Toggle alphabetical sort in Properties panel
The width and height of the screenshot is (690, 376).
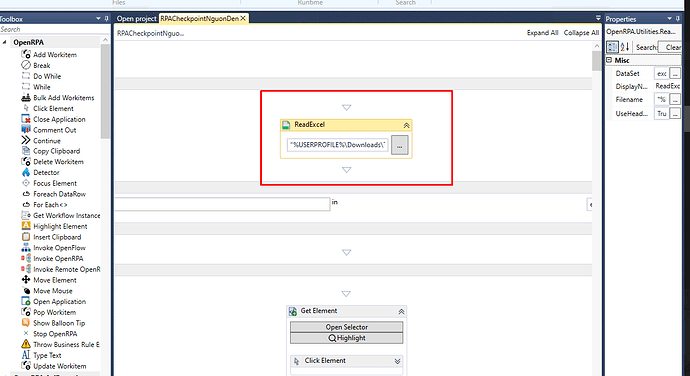coord(625,47)
